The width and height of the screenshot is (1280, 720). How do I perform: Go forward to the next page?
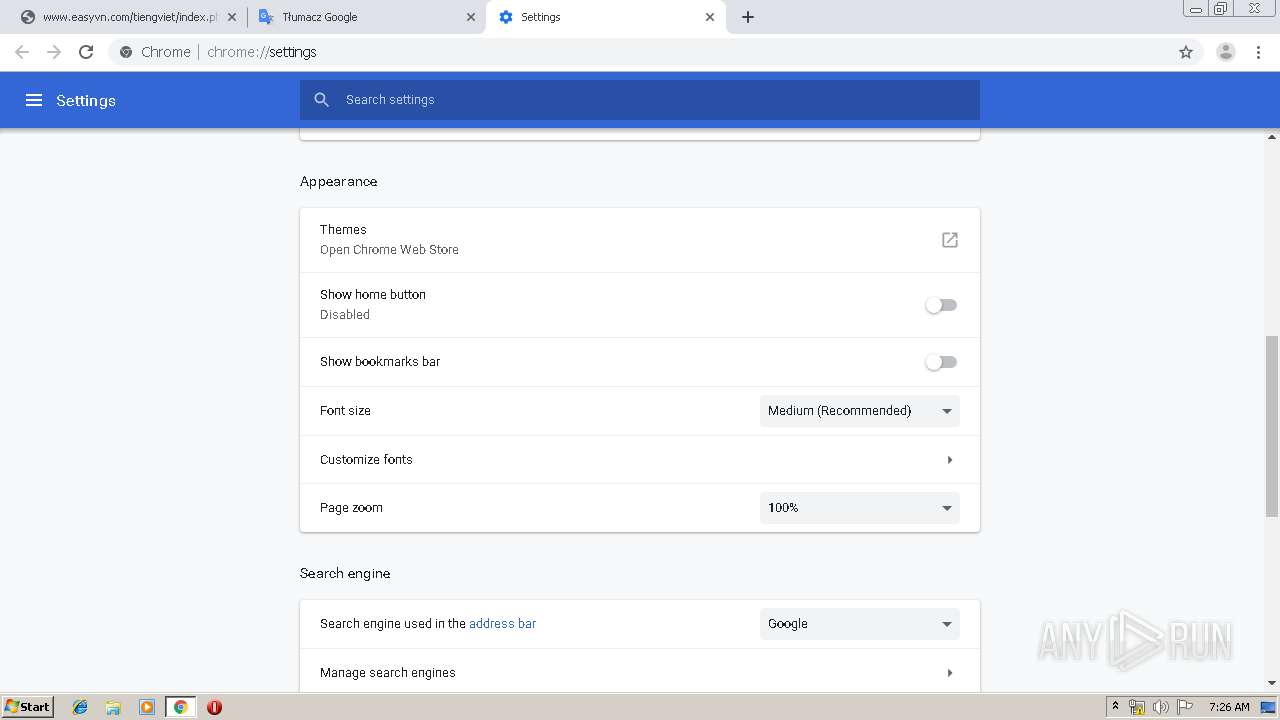[54, 52]
